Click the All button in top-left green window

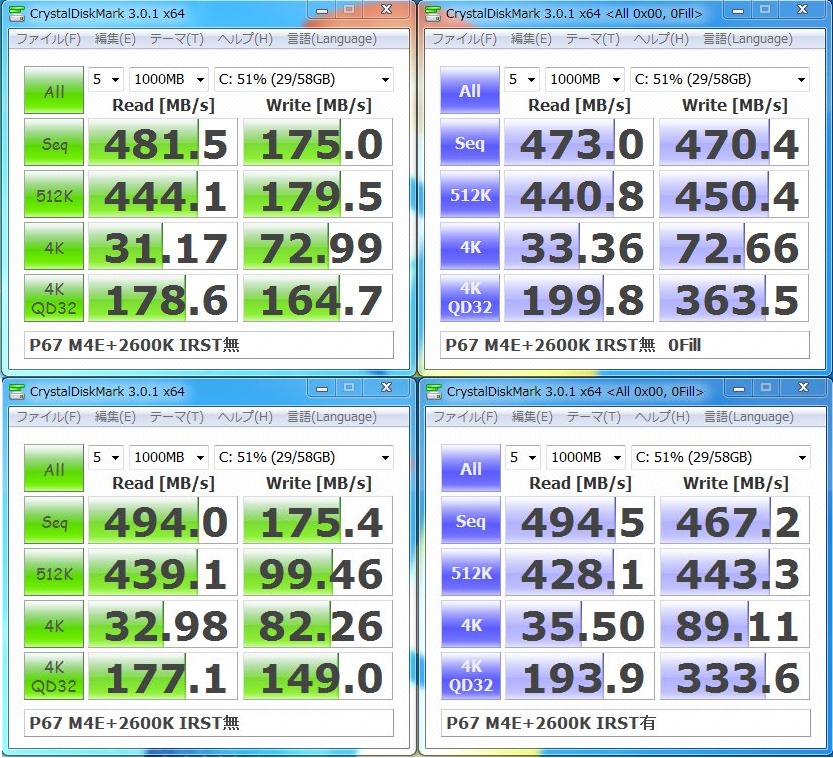(x=54, y=90)
